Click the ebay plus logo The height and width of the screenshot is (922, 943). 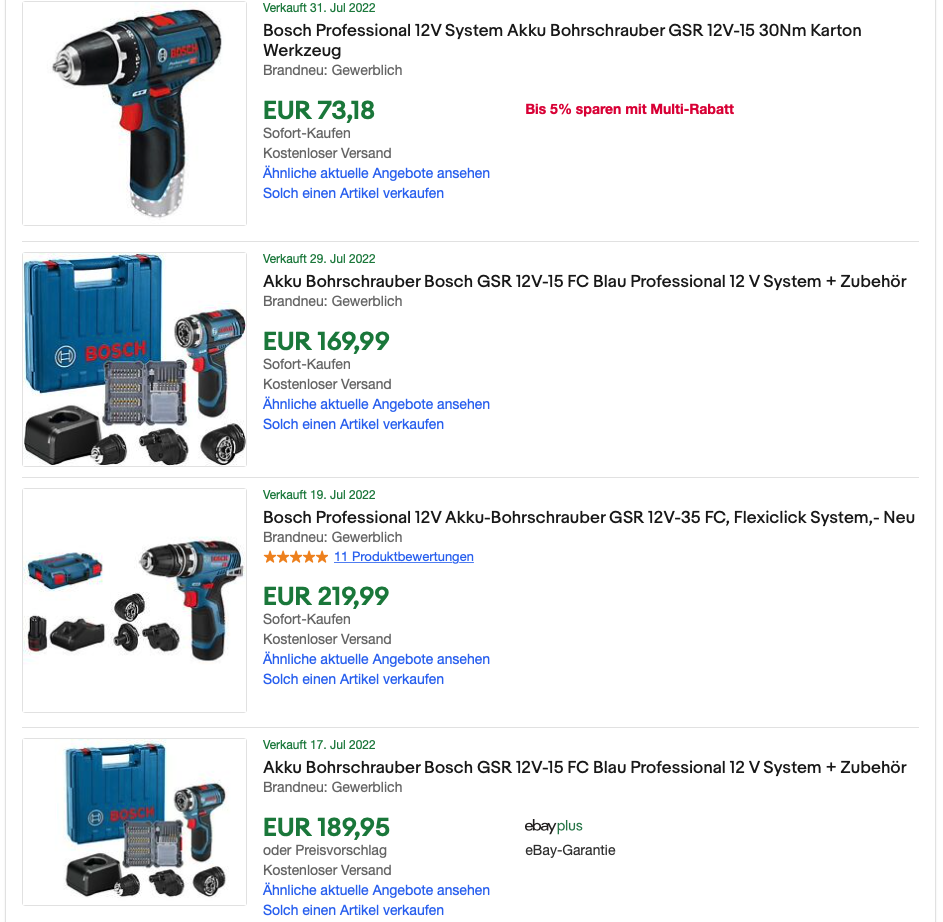(553, 826)
